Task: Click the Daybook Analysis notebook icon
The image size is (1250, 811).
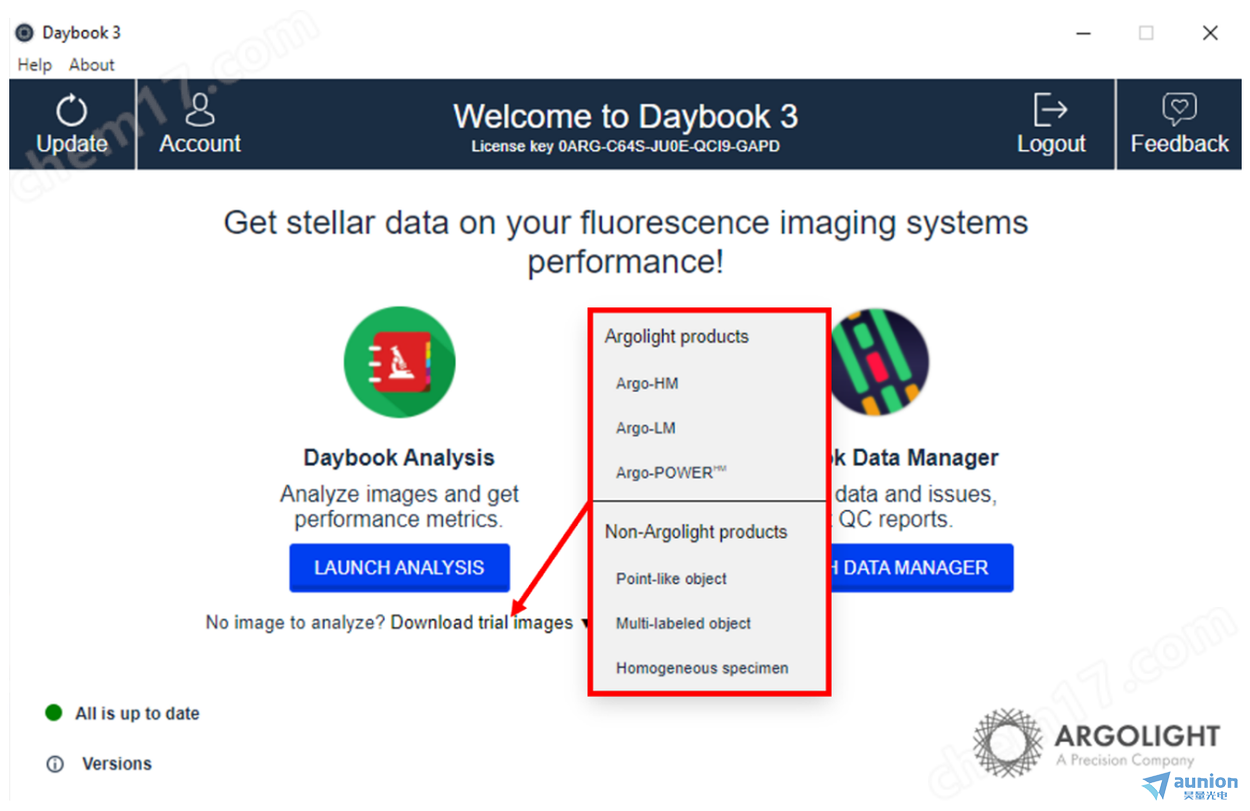Action: coord(399,362)
